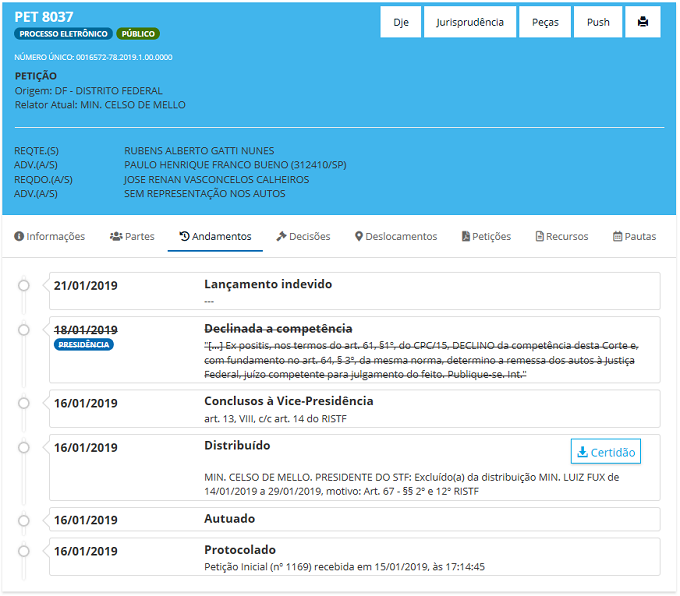
Task: Click the map pin icon beside Deslocamentos
Action: point(359,236)
